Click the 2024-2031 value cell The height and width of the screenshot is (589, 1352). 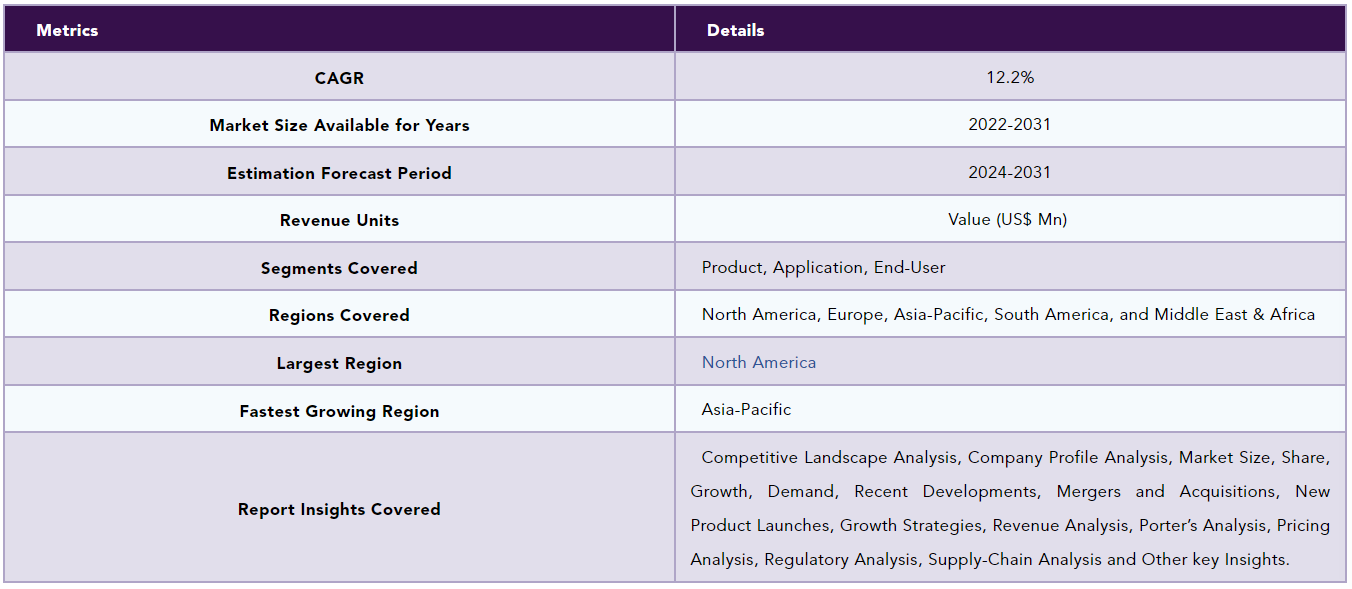point(1010,172)
